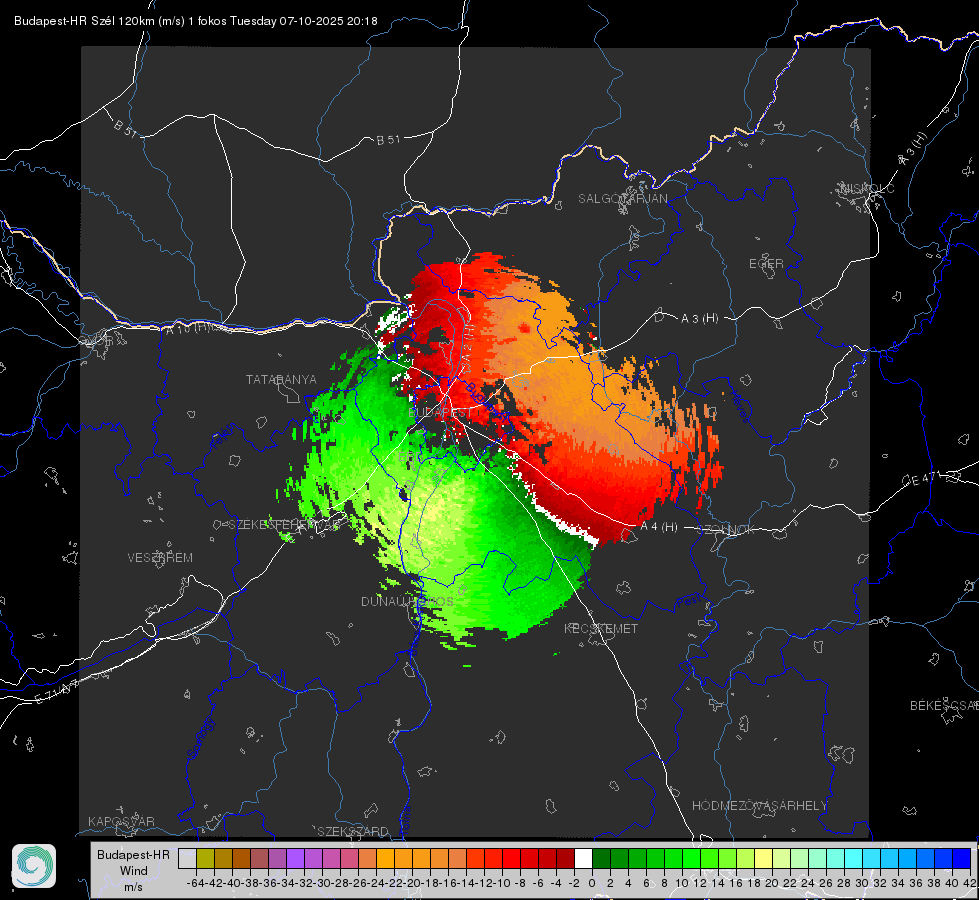The image size is (979, 900).
Task: Click the SZEKSZARD city label
Action: (x=353, y=831)
